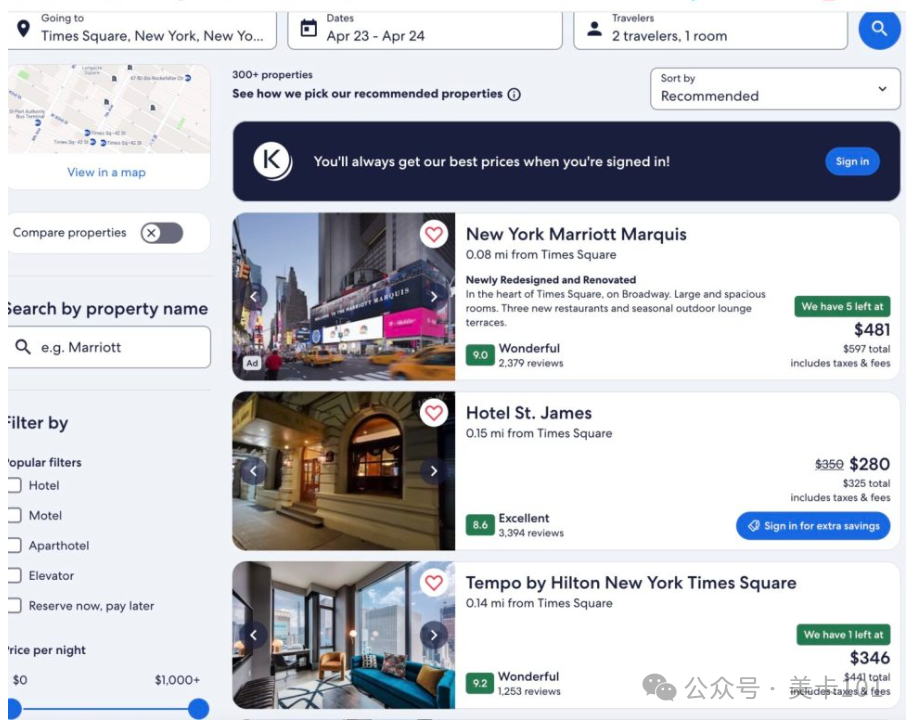The image size is (913, 725).
Task: Click the calendar icon in Dates field
Action: (309, 28)
